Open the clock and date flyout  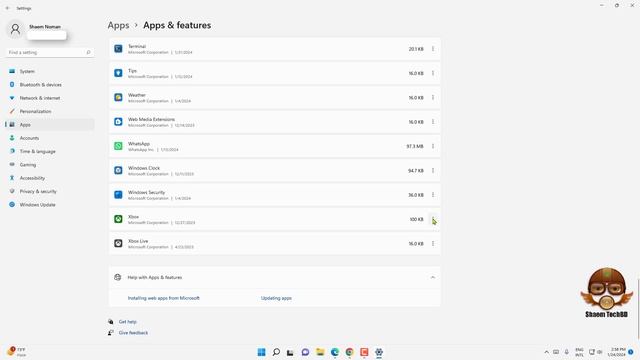[x=617, y=352]
